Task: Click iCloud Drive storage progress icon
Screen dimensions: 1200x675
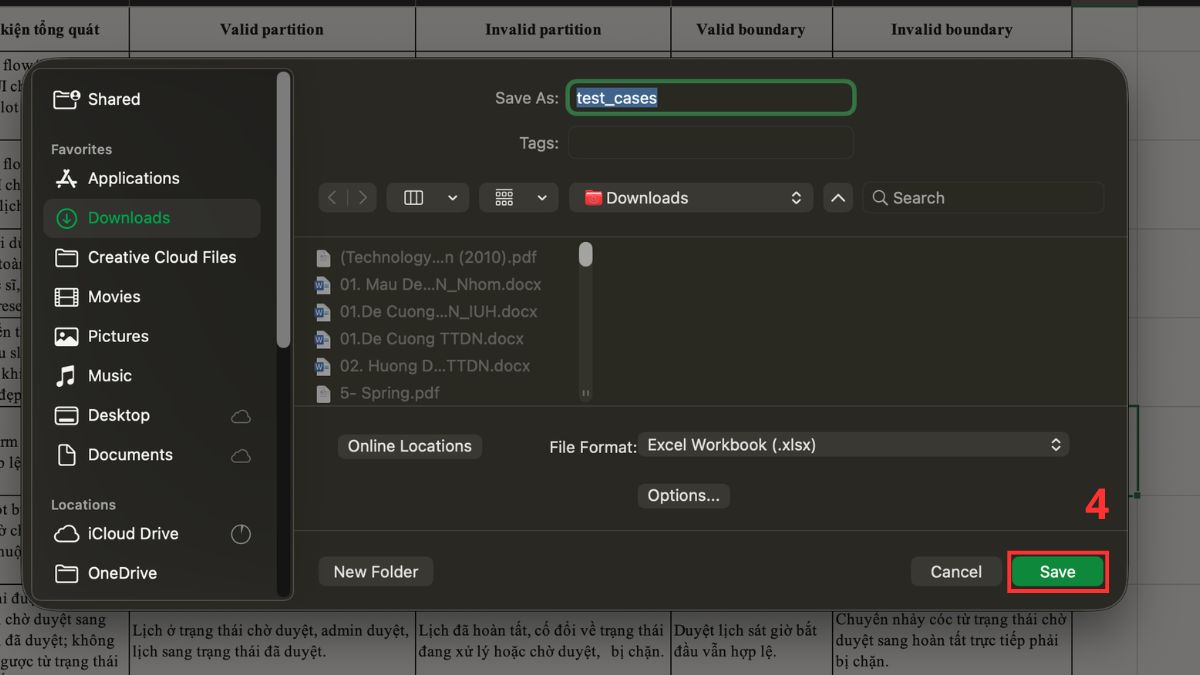Action: point(241,534)
